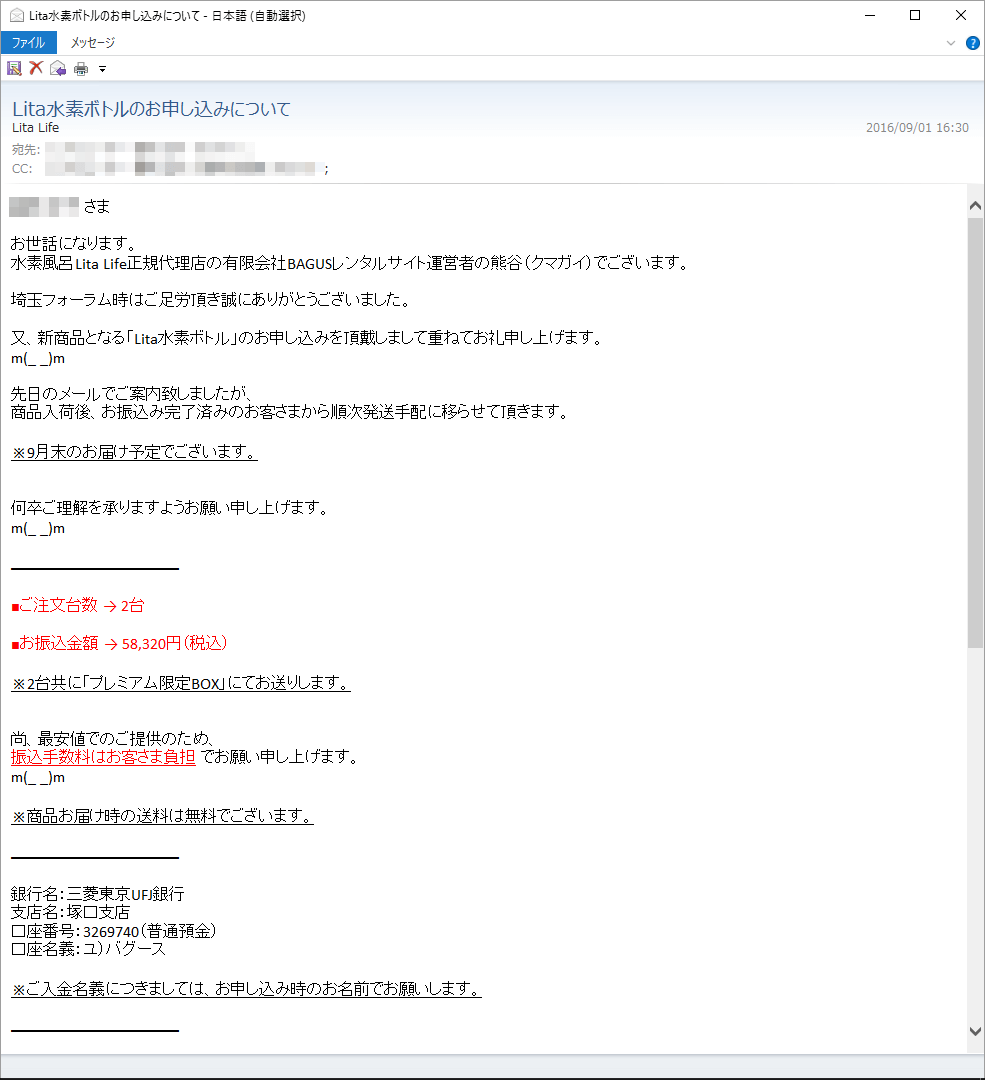Click the red お振込金額 58,320円 line
This screenshot has height=1080, width=985.
[x=119, y=643]
